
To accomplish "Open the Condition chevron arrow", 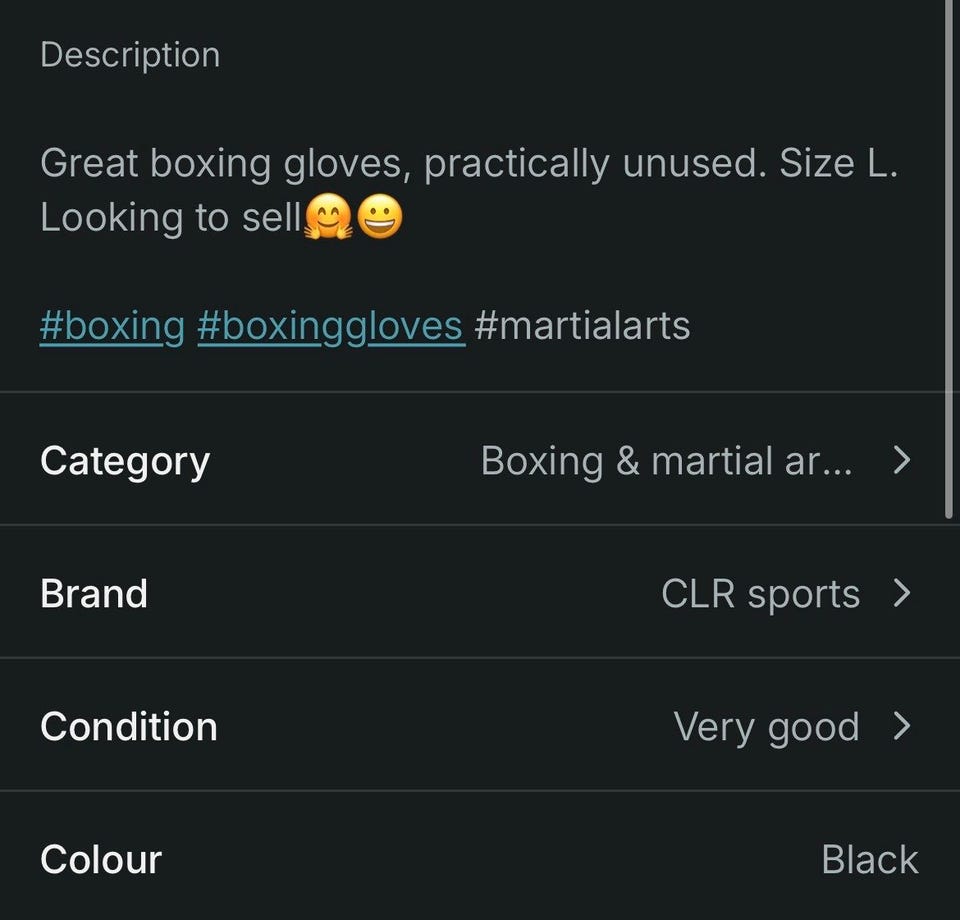I will [902, 727].
